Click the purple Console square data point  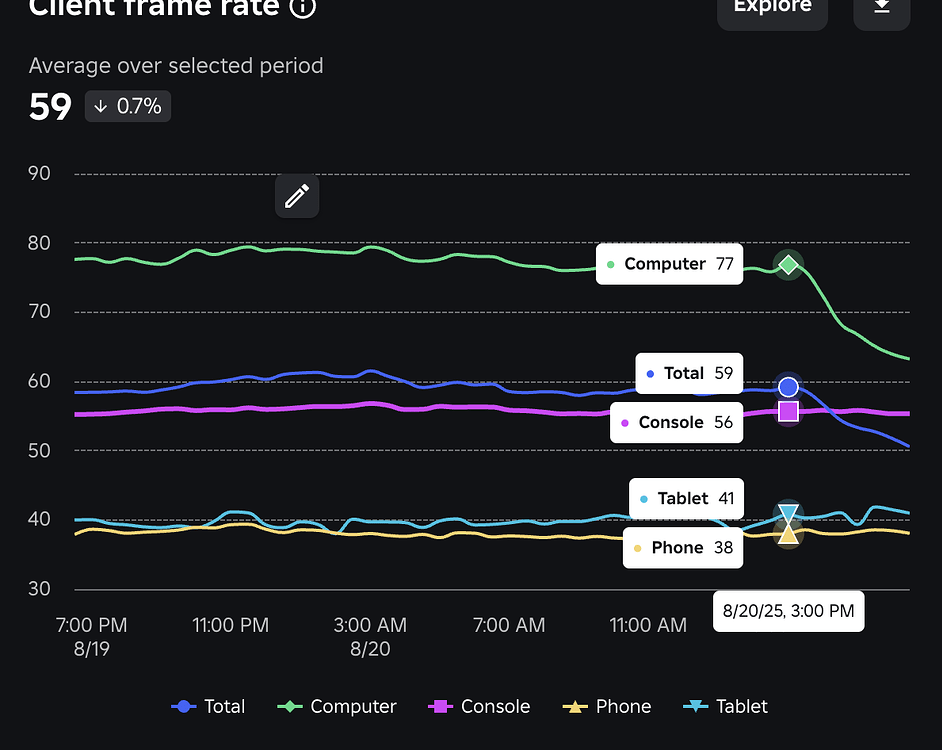click(788, 412)
